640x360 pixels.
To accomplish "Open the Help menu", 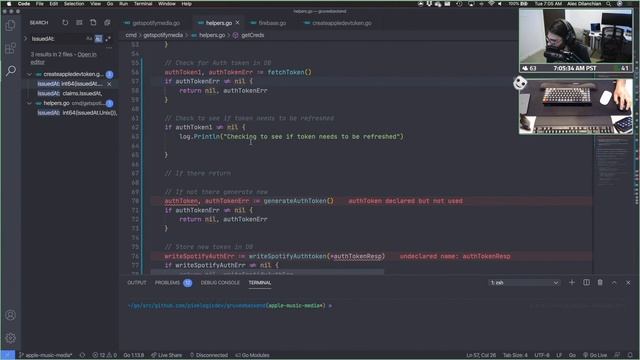I will pos(187,4).
